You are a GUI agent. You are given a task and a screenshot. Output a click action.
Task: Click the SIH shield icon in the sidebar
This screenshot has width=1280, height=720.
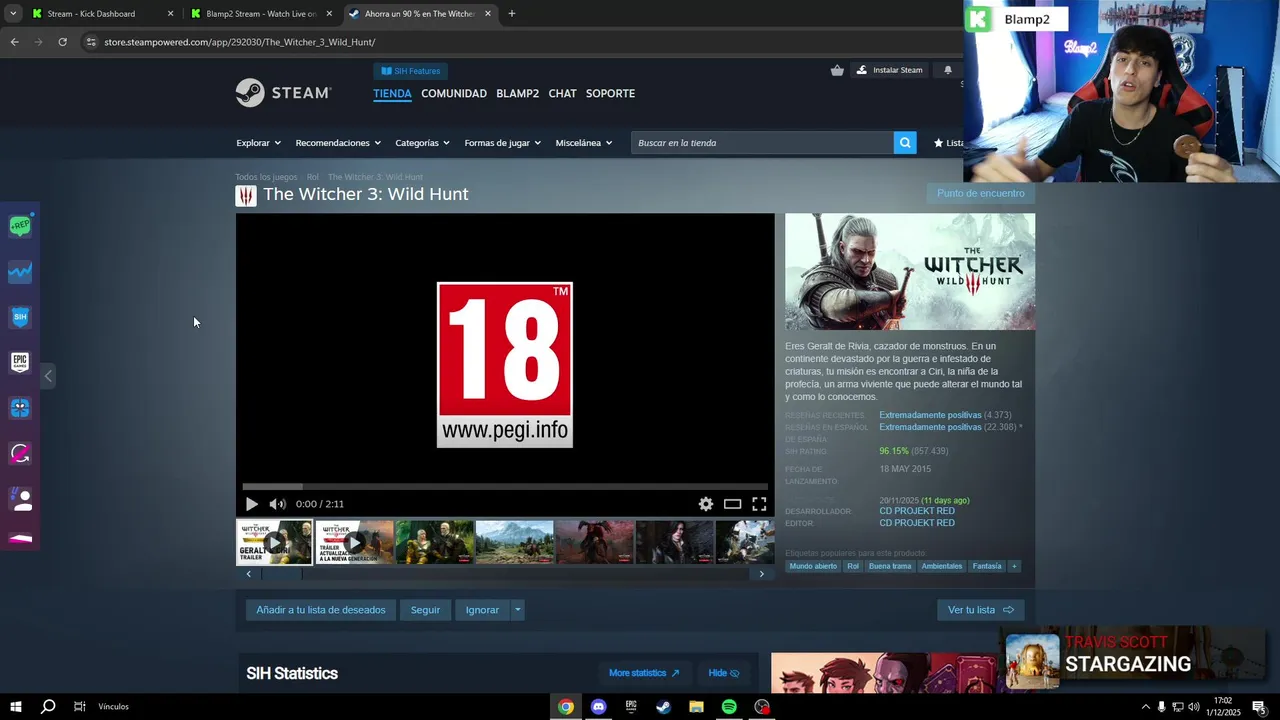[x=20, y=317]
